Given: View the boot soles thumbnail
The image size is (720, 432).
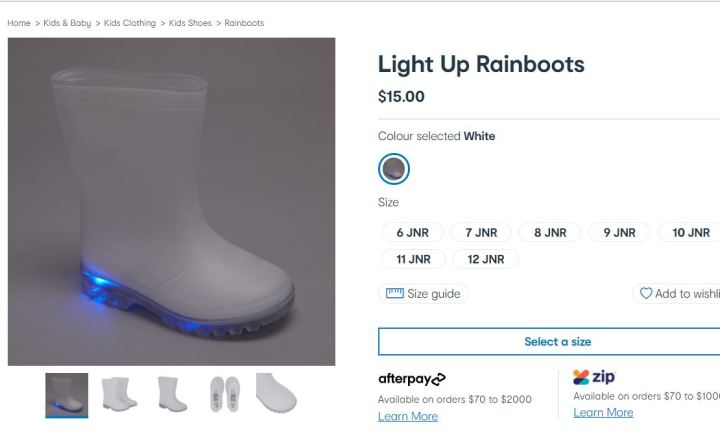Looking at the screenshot, I should [x=225, y=394].
